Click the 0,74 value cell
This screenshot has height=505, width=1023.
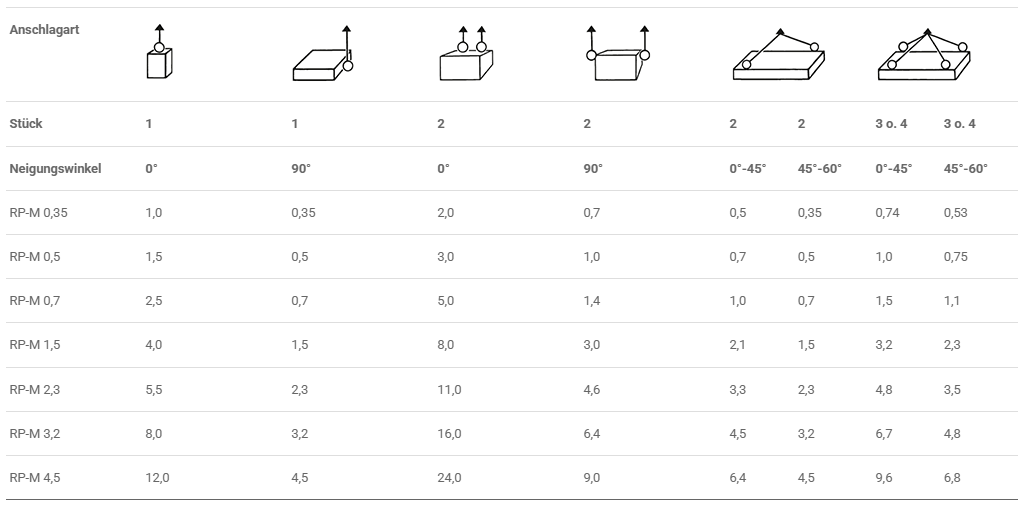pos(888,212)
